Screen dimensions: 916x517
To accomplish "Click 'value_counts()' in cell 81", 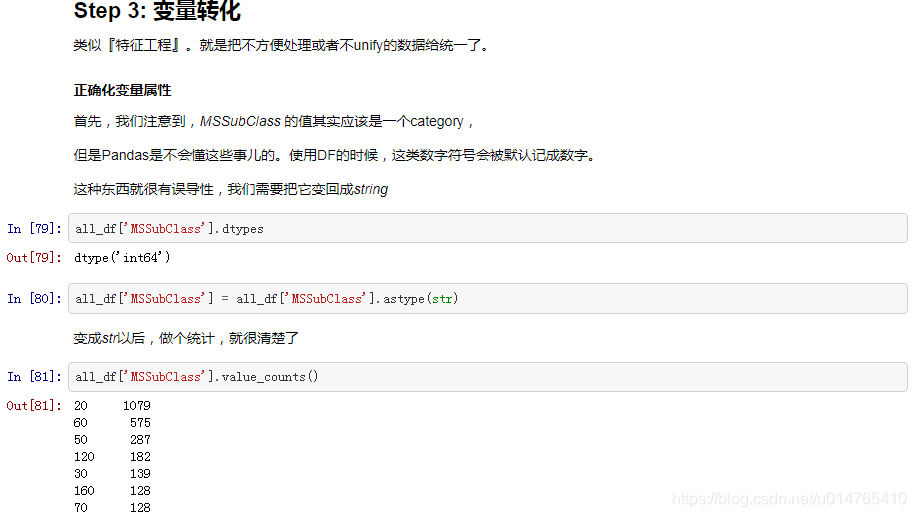I will click(x=270, y=377).
